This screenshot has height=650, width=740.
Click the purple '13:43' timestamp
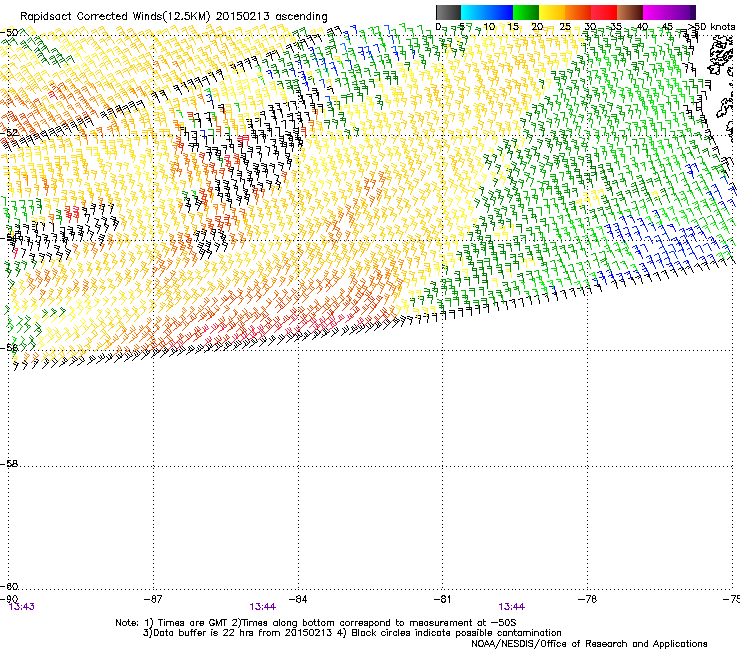[x=22, y=607]
